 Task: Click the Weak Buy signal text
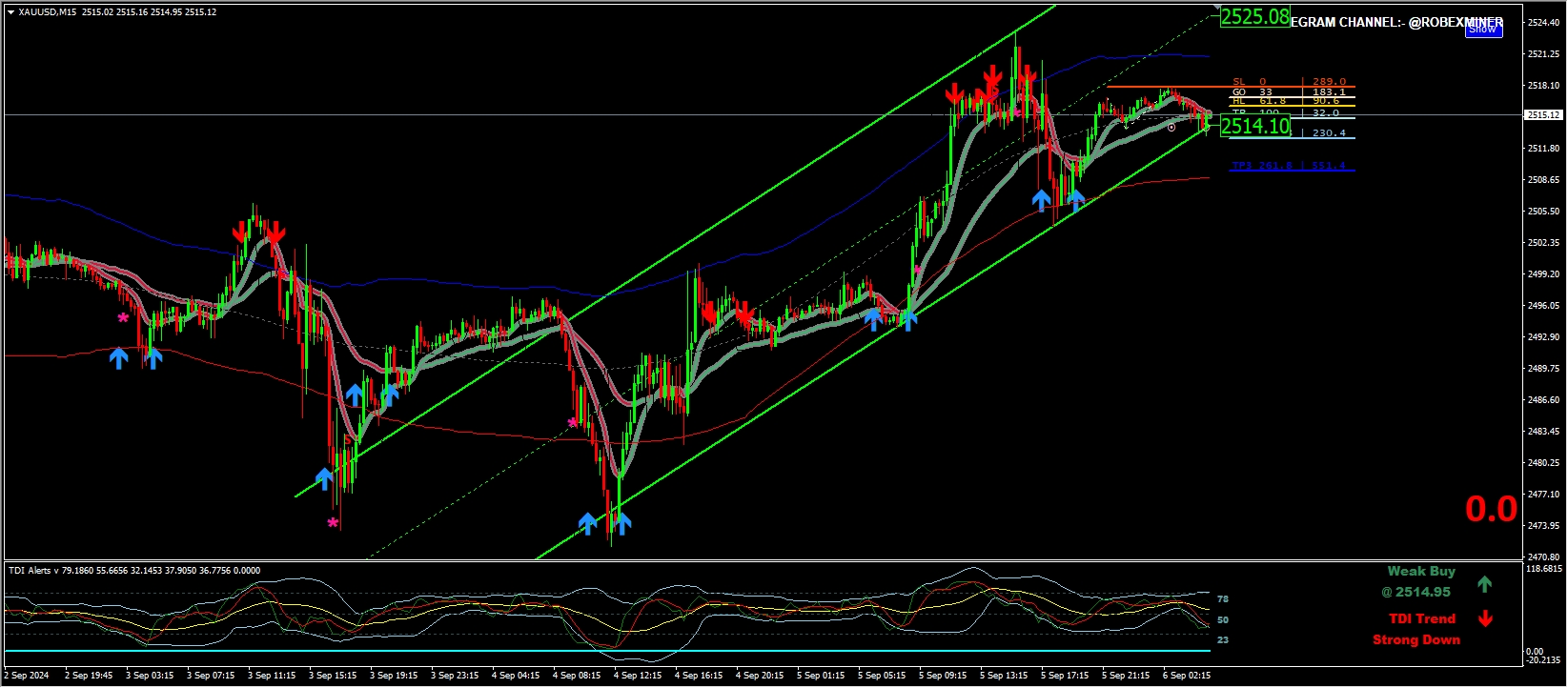(x=1421, y=571)
